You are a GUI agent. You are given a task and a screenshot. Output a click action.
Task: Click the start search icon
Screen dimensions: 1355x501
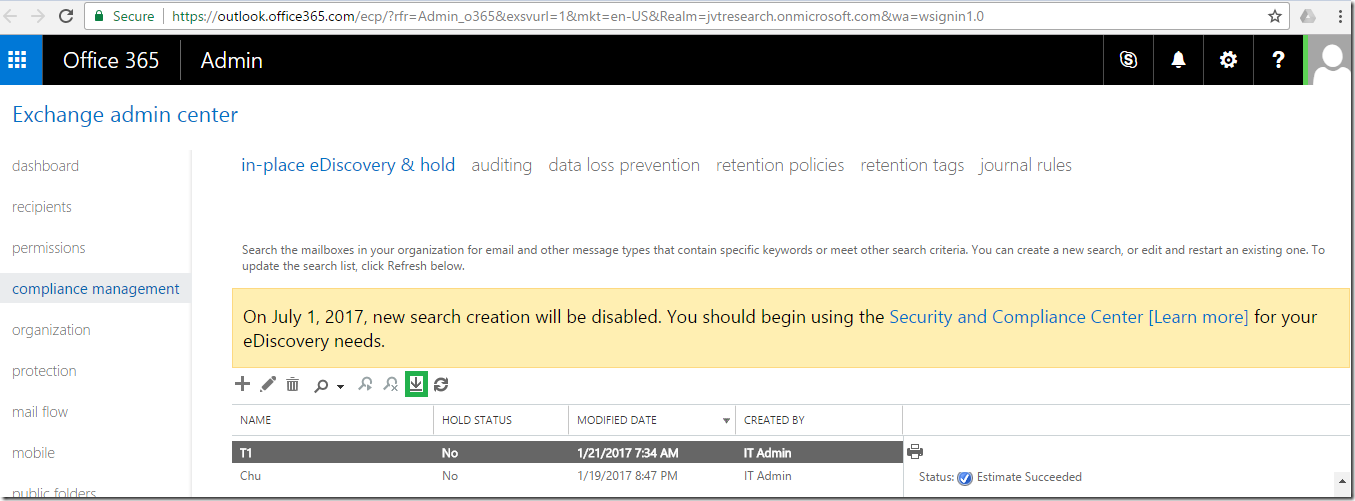click(x=366, y=384)
